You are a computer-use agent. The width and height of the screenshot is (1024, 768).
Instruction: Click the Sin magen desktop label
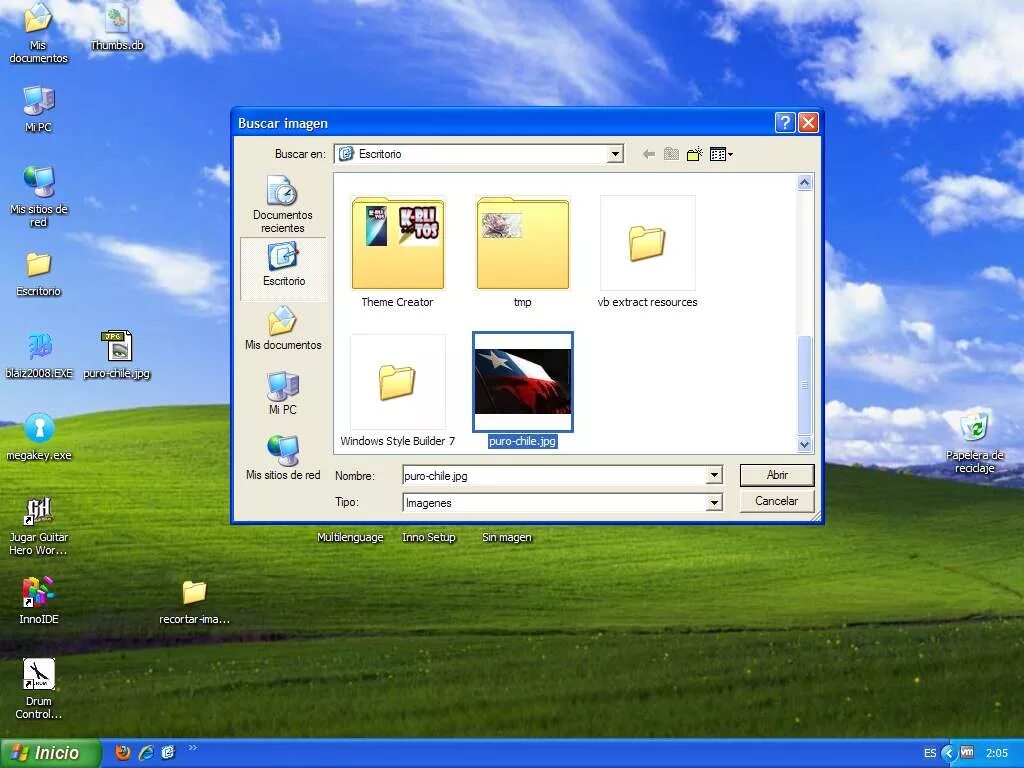(x=507, y=537)
